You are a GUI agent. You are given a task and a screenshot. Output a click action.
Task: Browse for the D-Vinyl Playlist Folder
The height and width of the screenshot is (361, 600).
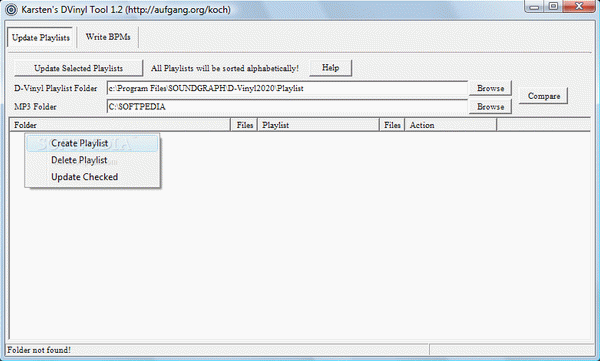pyautogui.click(x=491, y=88)
